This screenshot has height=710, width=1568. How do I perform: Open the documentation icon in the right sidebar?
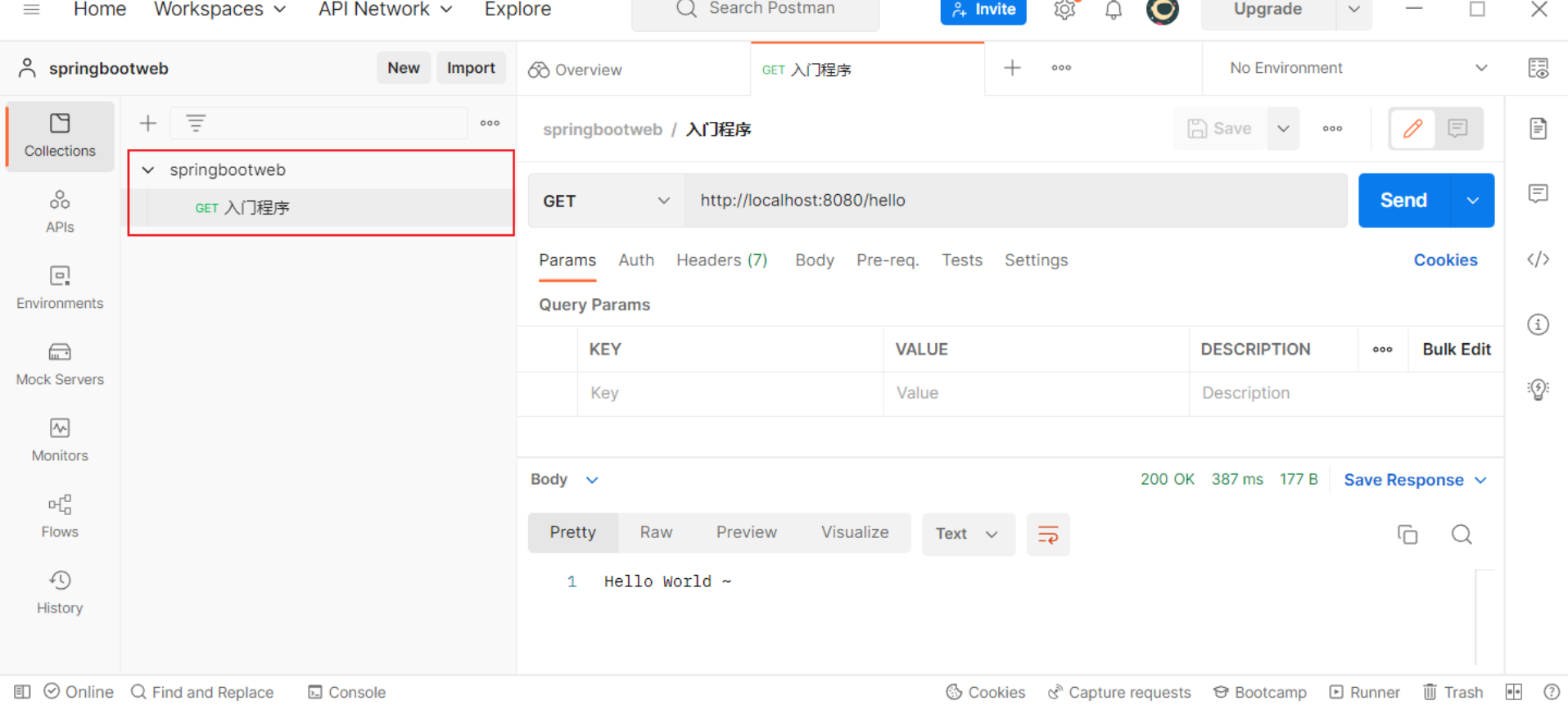pyautogui.click(x=1538, y=129)
